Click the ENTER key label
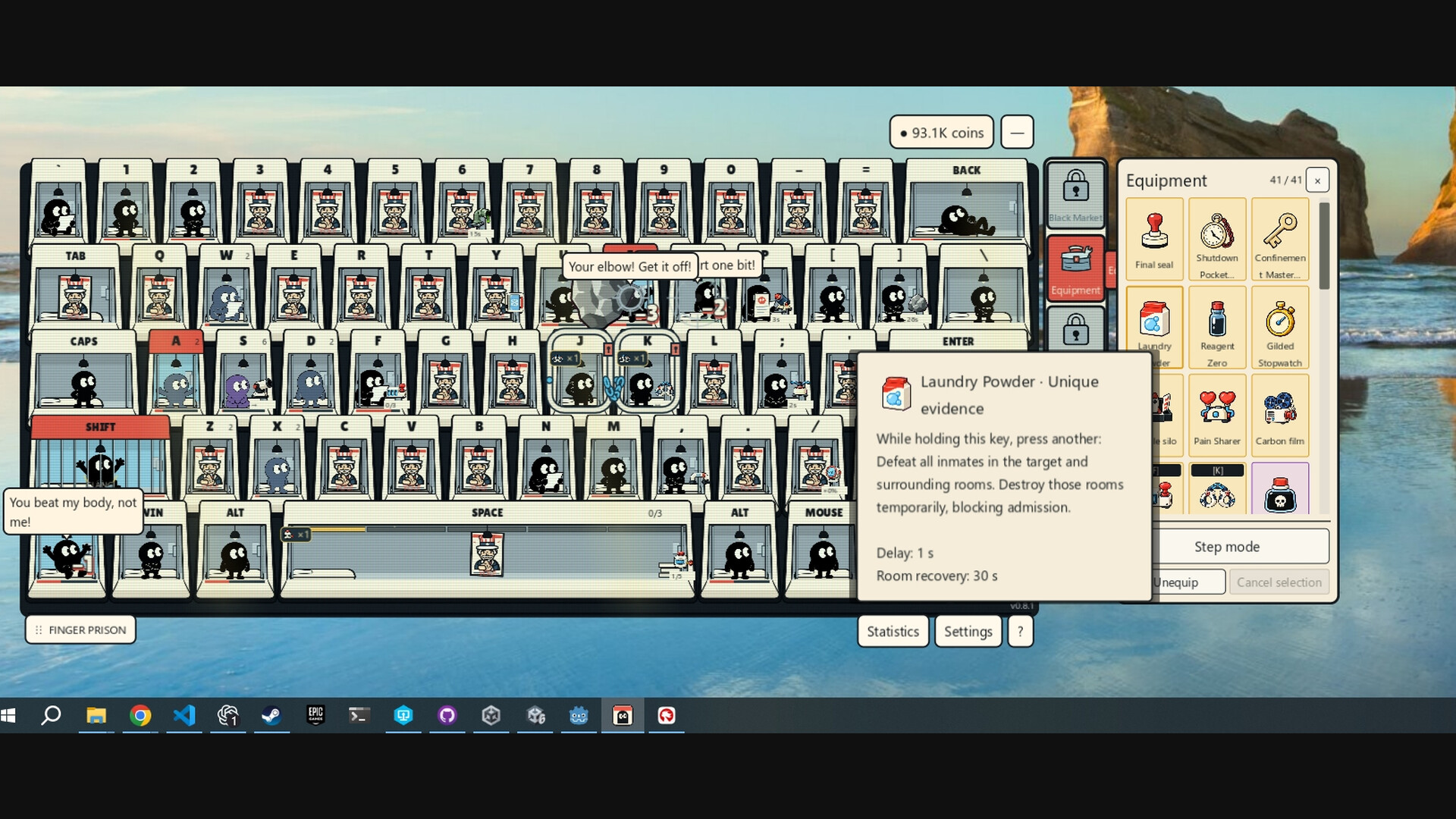This screenshot has width=1456, height=819. click(x=958, y=341)
